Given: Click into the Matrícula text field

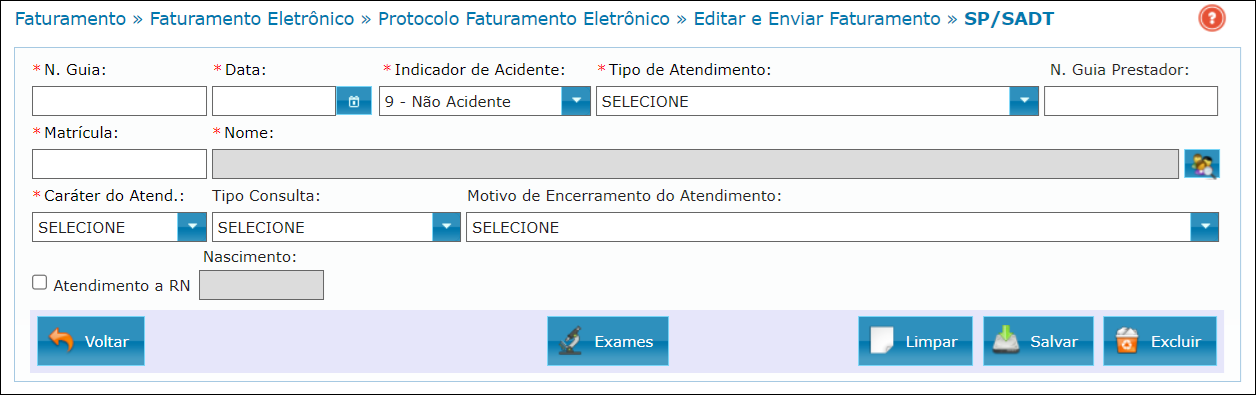Looking at the screenshot, I should tap(119, 164).
